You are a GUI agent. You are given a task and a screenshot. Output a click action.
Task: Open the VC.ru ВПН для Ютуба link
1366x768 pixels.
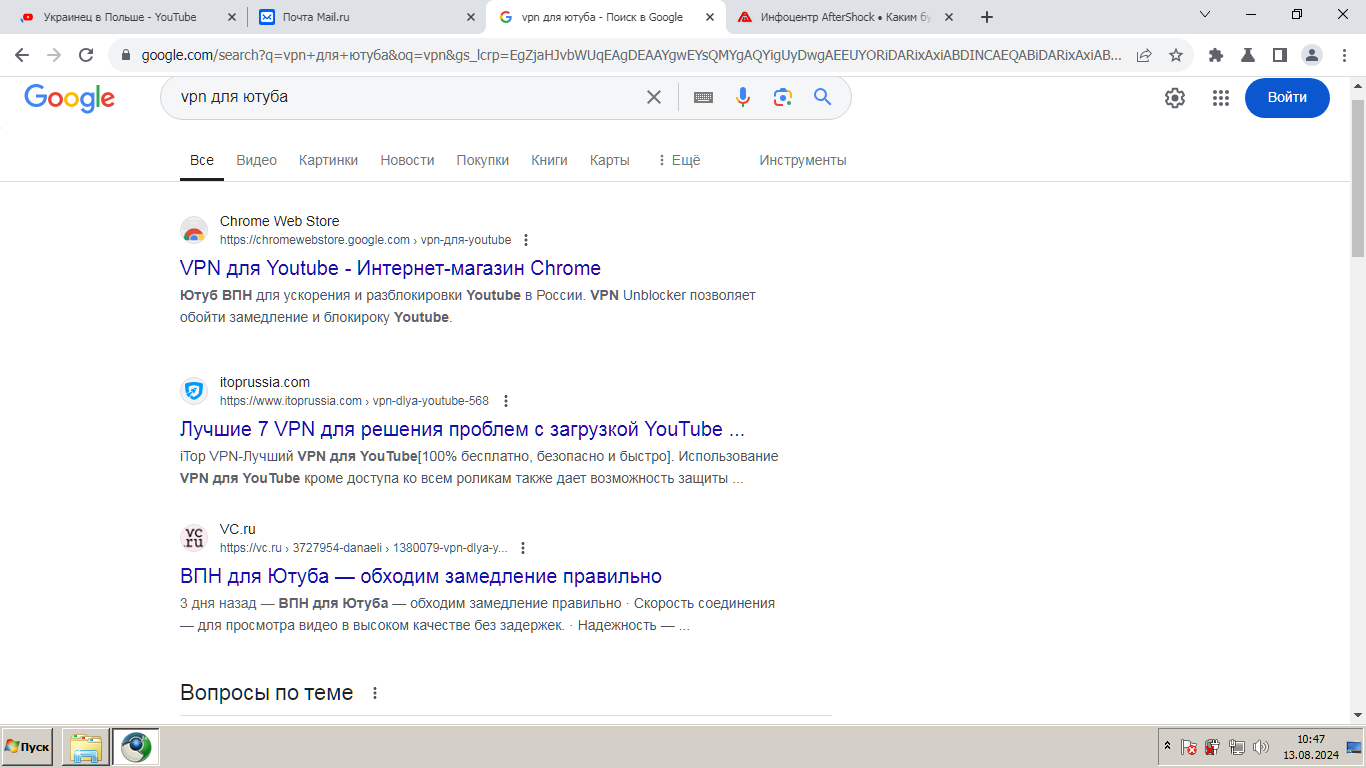(x=421, y=576)
